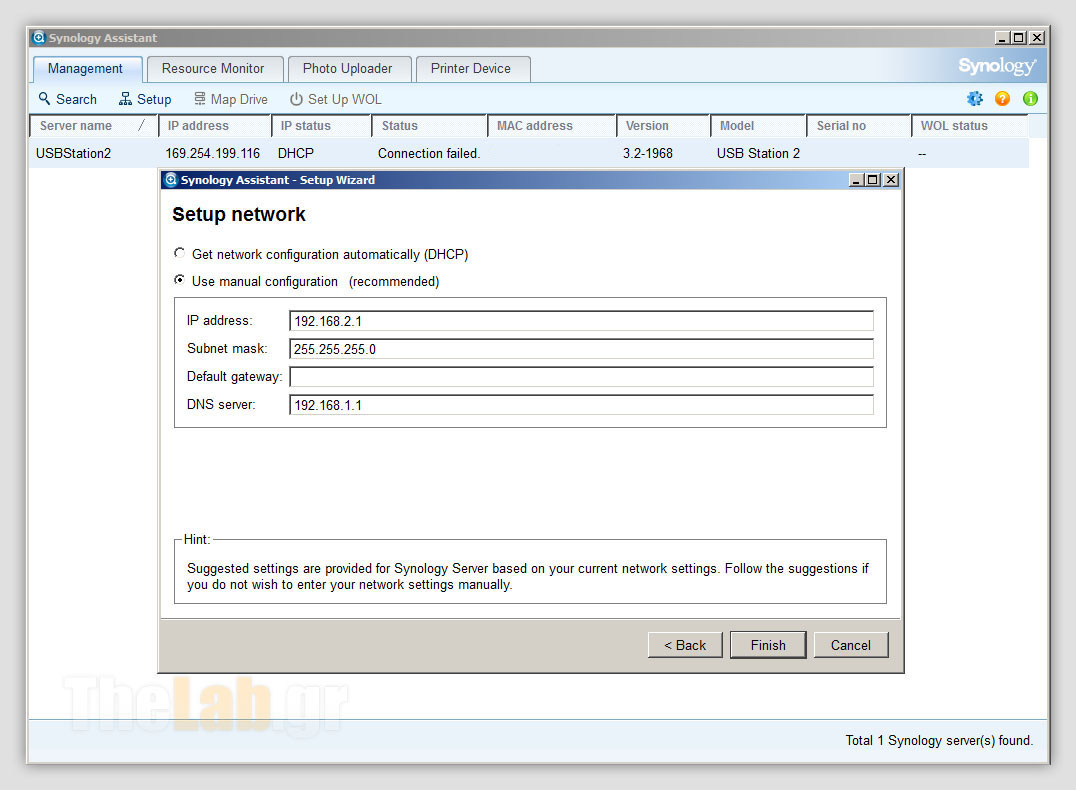
Task: Sort by IP status column header
Action: pyautogui.click(x=321, y=126)
